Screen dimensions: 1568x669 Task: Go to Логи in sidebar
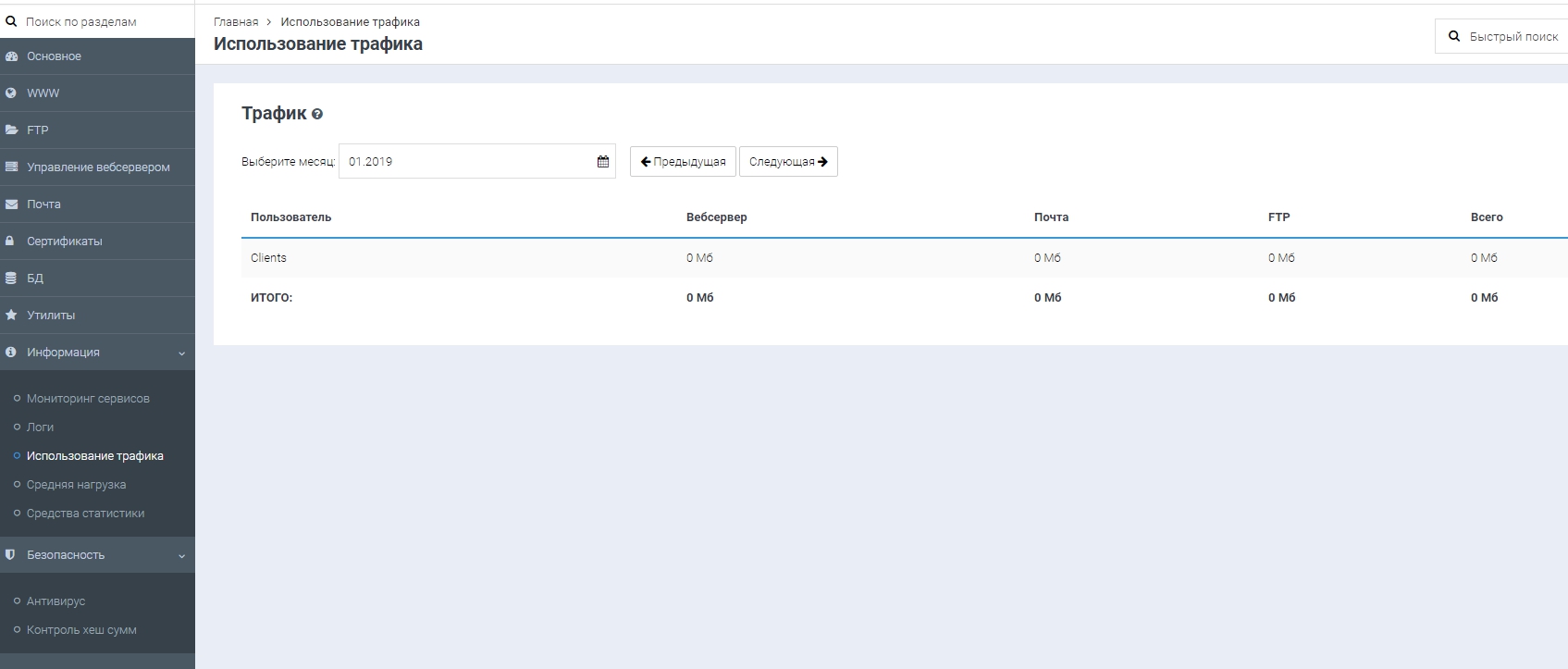coord(40,427)
